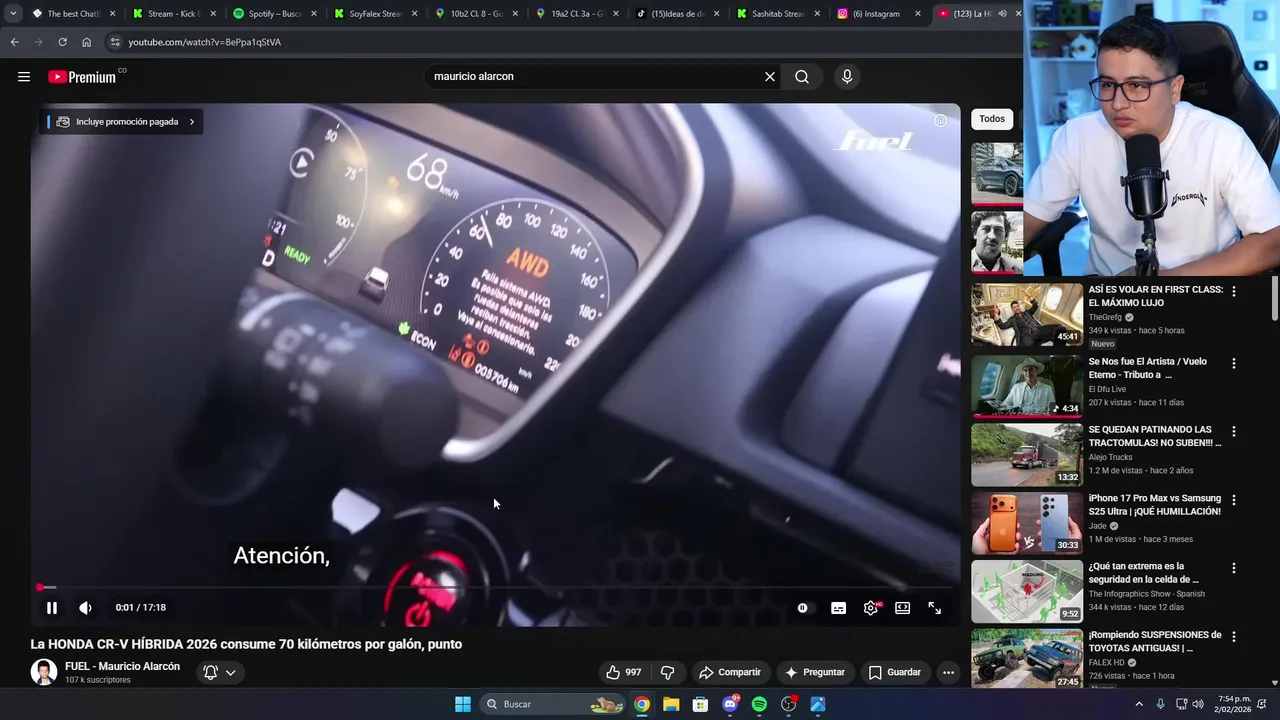The height and width of the screenshot is (720, 1280).
Task: Open 'iPhone 17 Pro Max vs Samsung' video title
Action: pos(1155,505)
